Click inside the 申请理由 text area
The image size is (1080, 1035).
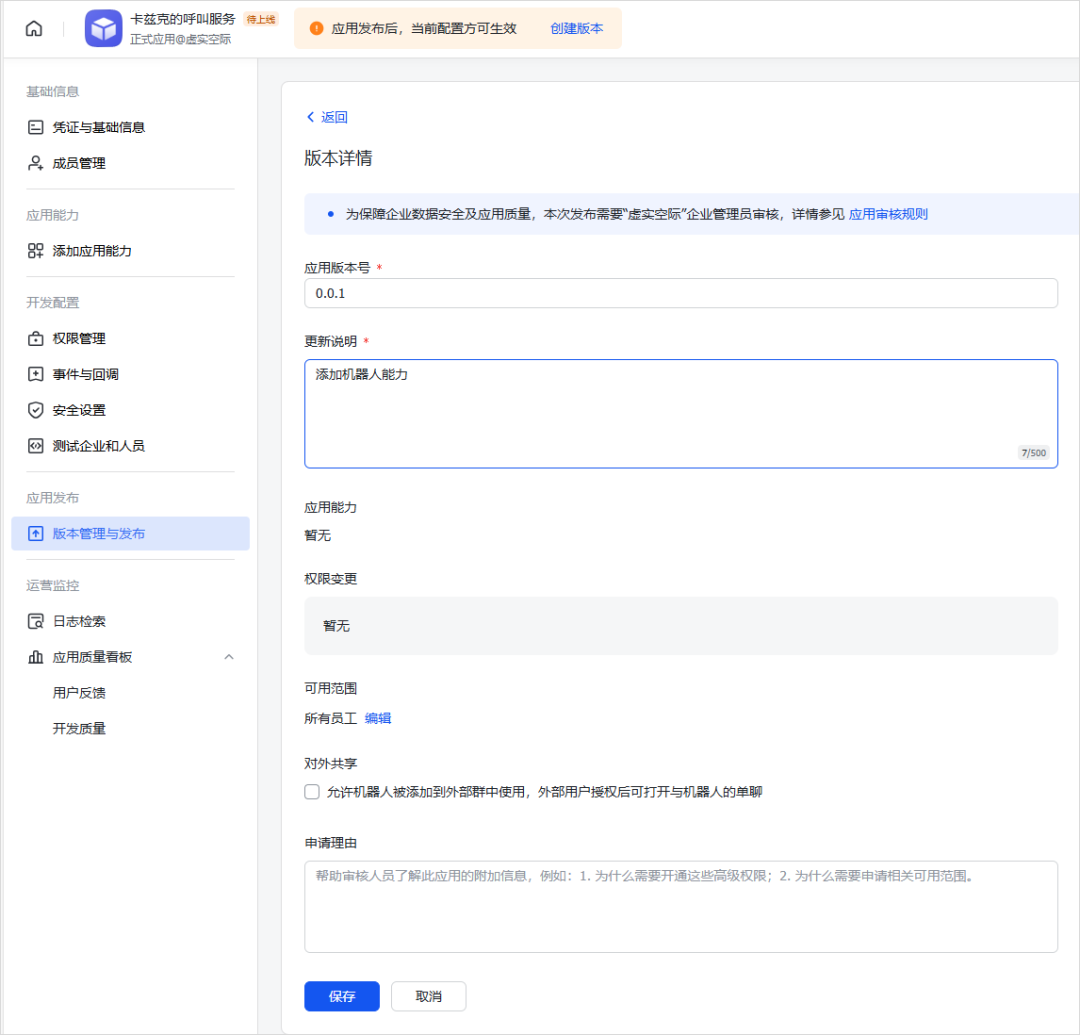pos(680,905)
